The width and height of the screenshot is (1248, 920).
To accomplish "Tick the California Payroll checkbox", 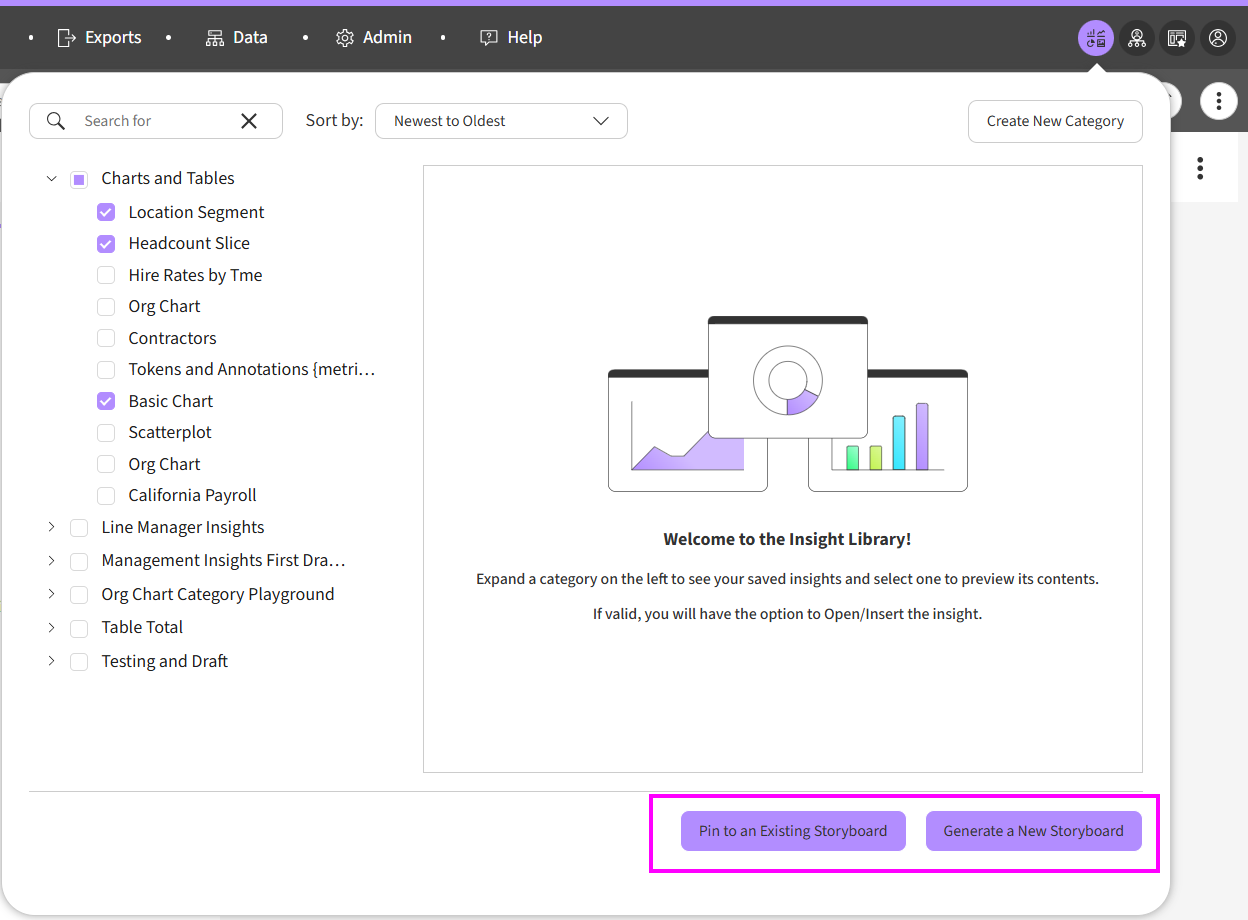I will pos(106,496).
